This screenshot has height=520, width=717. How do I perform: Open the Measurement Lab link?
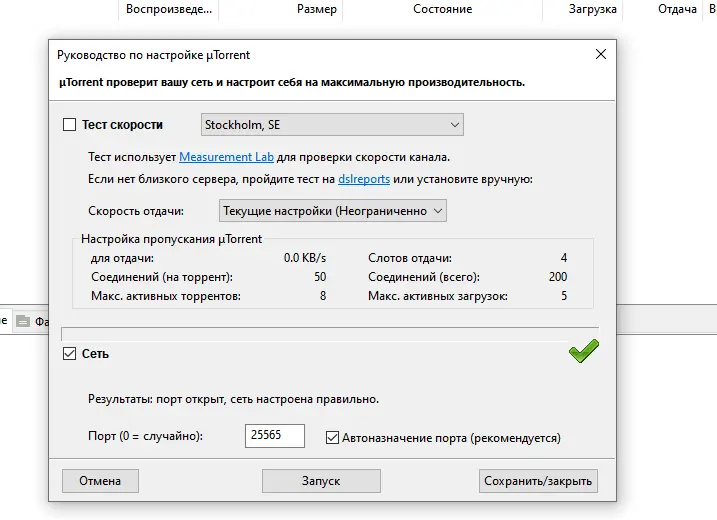[x=226, y=157]
